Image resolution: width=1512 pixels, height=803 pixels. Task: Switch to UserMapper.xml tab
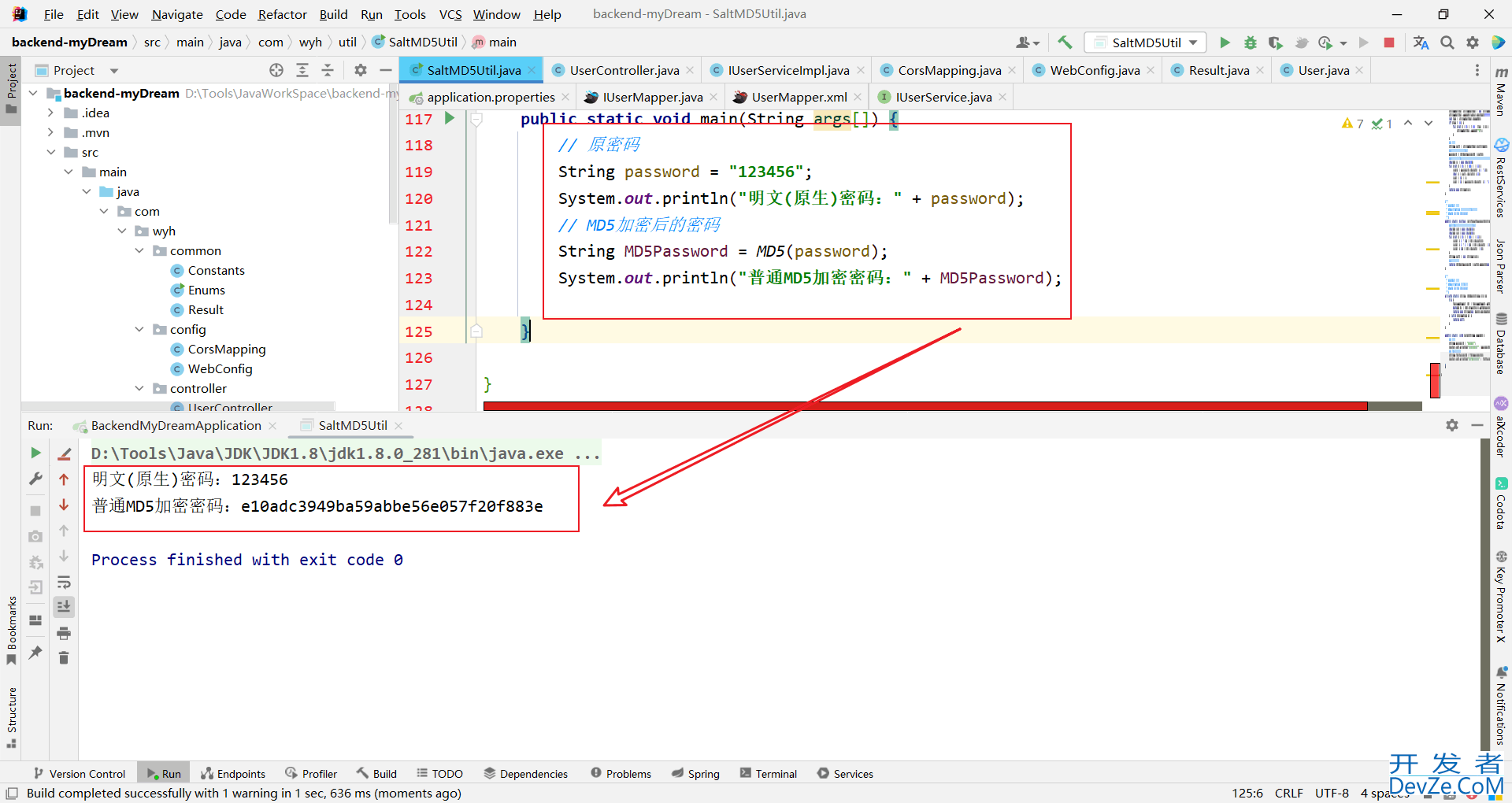799,97
